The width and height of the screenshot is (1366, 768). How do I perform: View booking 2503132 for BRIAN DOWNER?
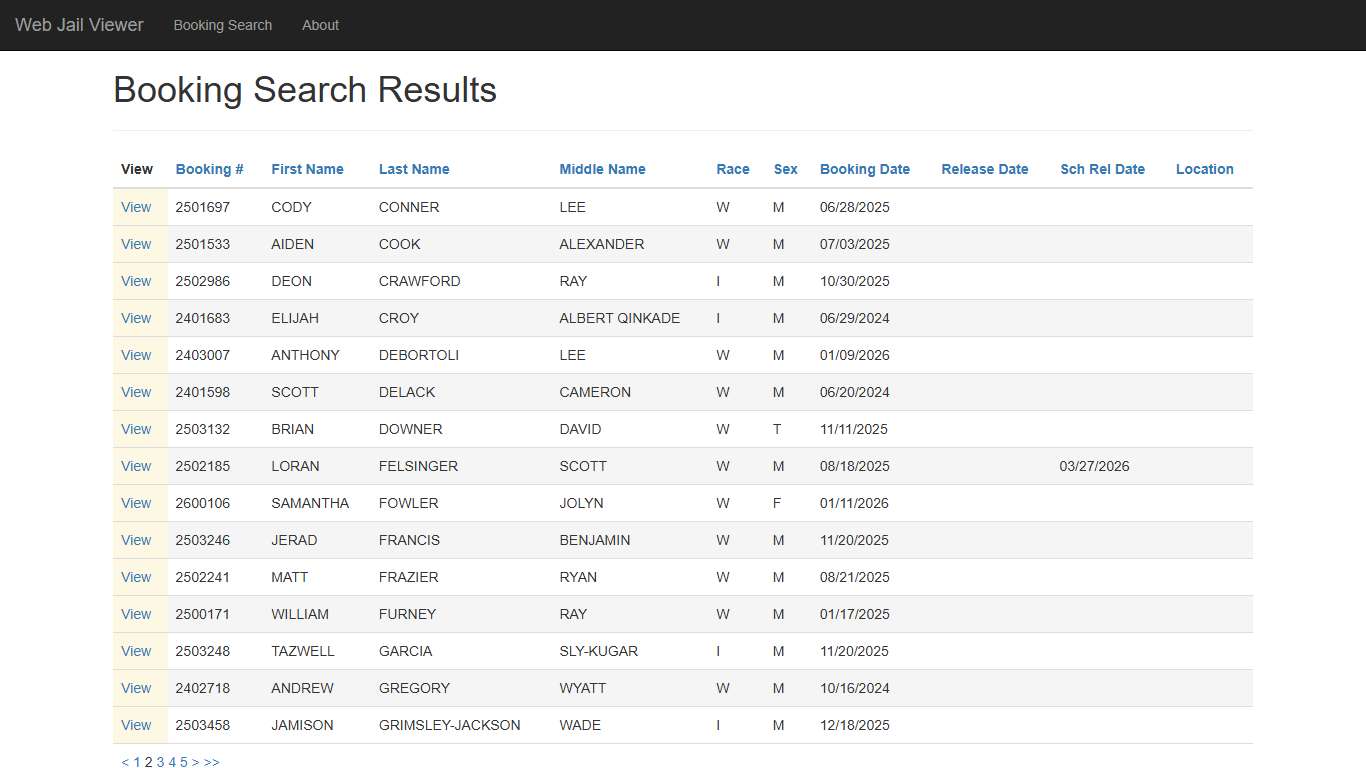[x=136, y=429]
